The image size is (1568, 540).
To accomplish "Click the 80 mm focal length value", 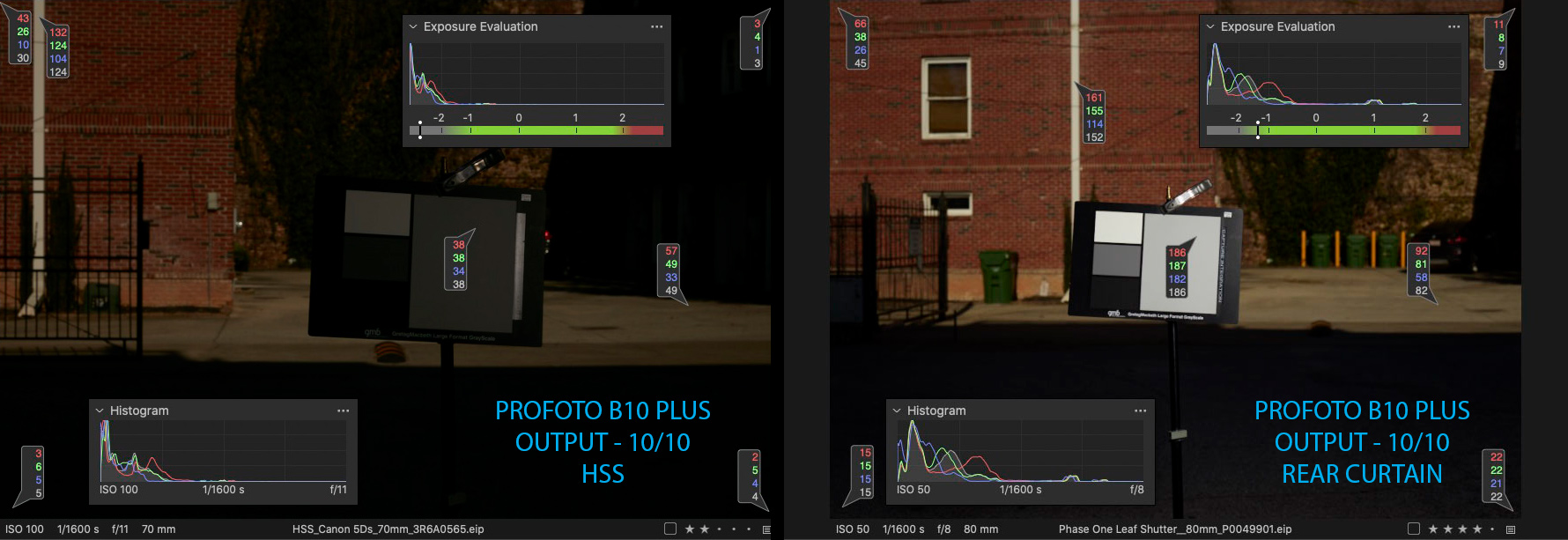I will 981,529.
